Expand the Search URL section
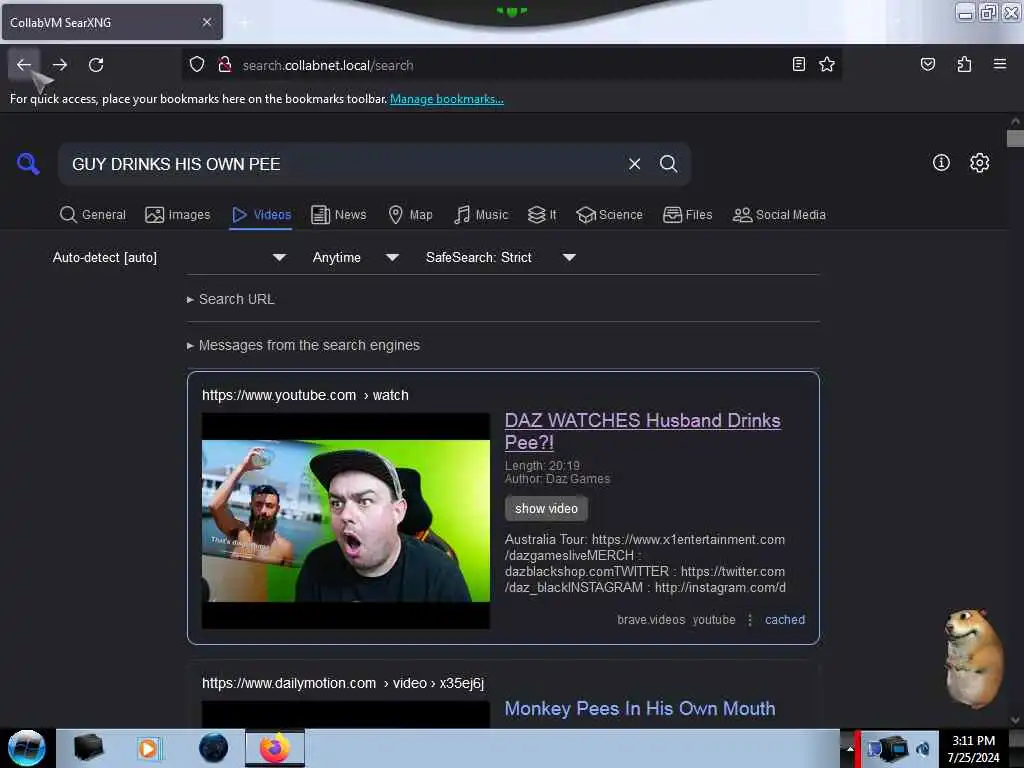Viewport: 1024px width, 768px height. coord(231,299)
